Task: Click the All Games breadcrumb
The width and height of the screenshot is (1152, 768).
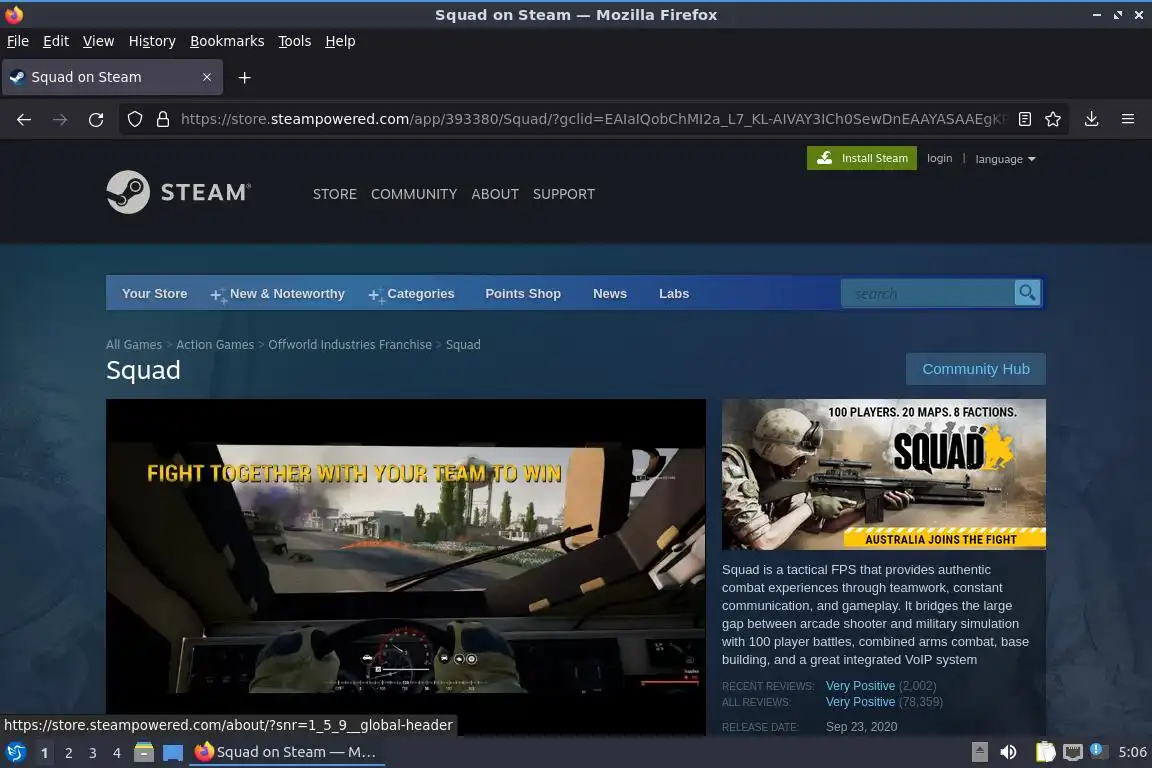Action: (x=134, y=345)
